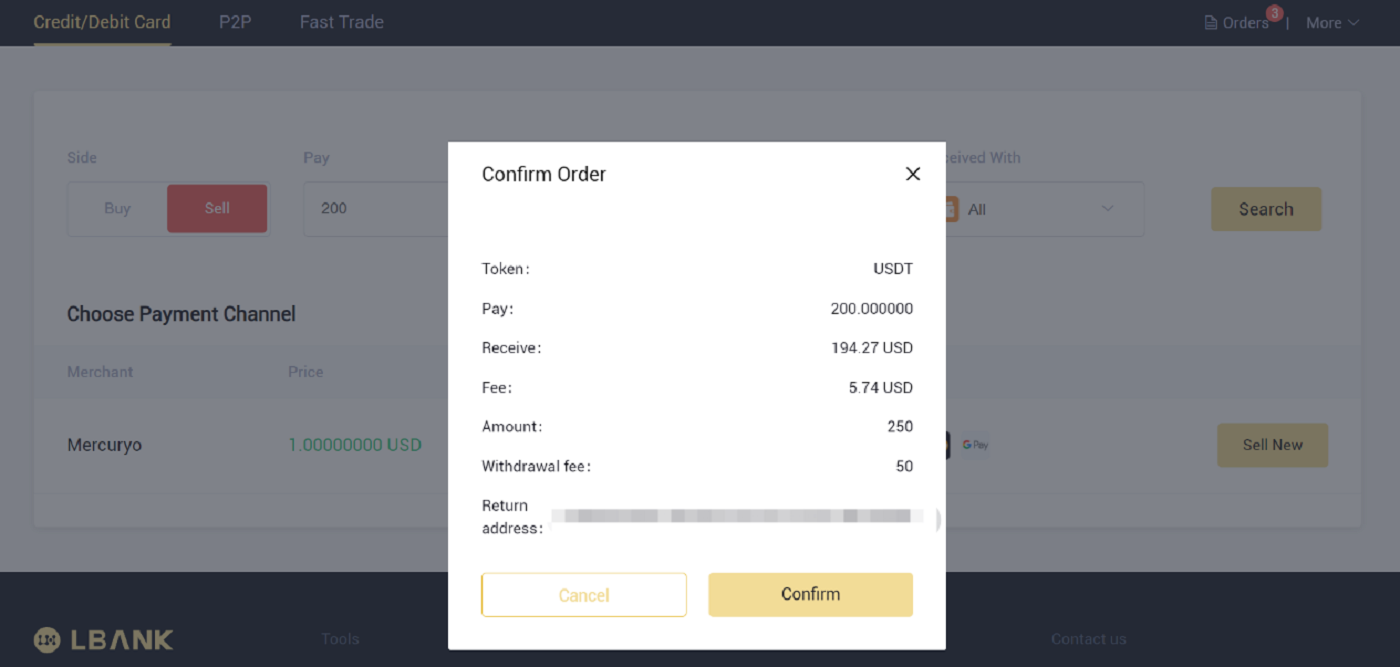The height and width of the screenshot is (667, 1400).
Task: Cancel the Confirm Order dialog
Action: [x=584, y=594]
